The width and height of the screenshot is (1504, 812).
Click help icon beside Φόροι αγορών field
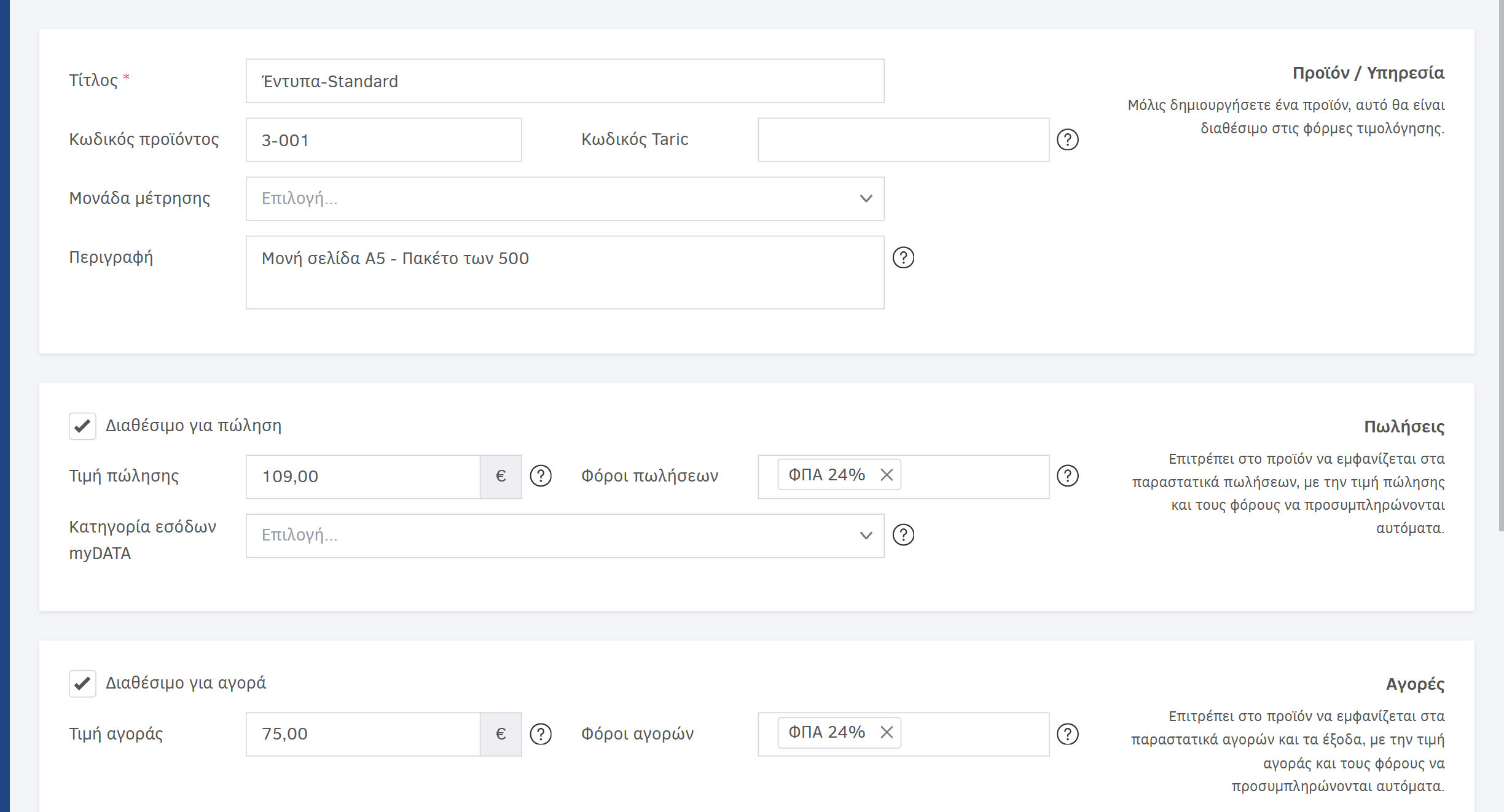pos(1067,734)
